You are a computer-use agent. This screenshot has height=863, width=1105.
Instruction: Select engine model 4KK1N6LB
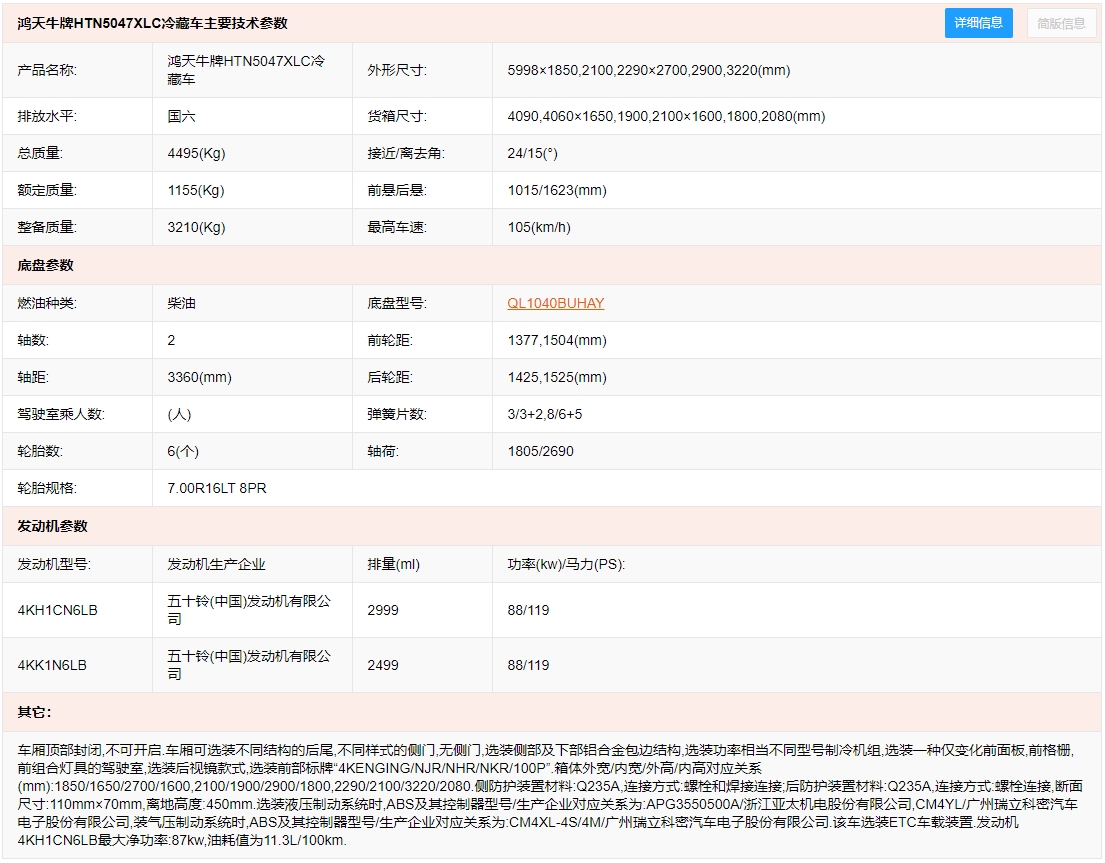[51, 665]
